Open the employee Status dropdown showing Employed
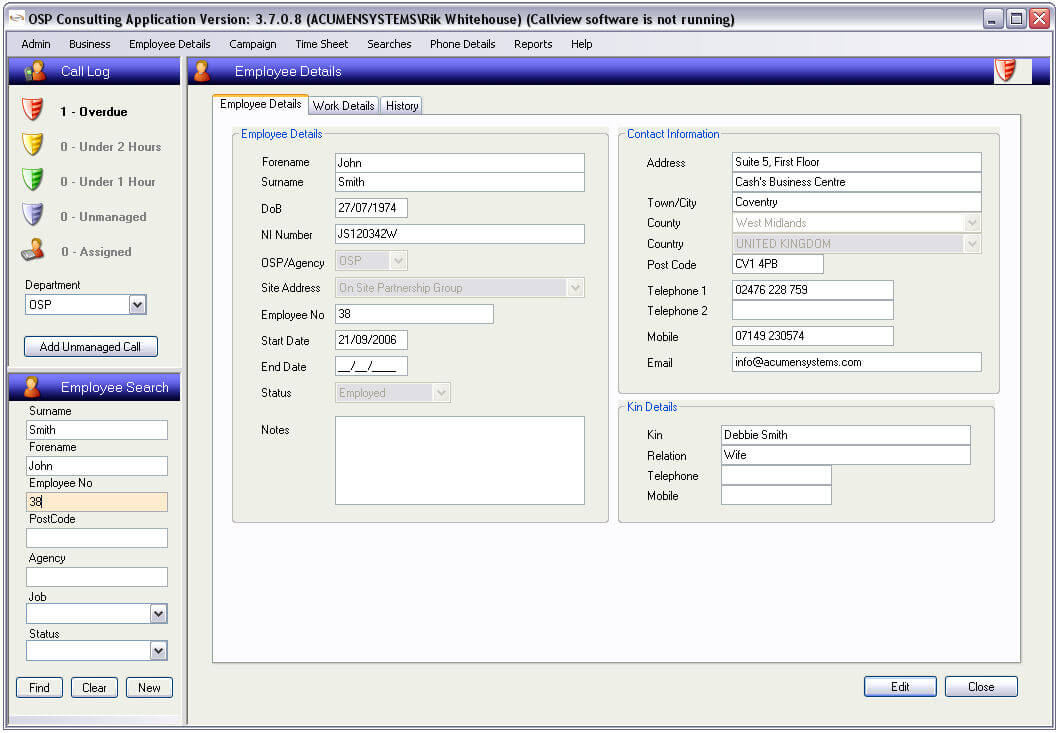The height and width of the screenshot is (733, 1059). tap(442, 393)
